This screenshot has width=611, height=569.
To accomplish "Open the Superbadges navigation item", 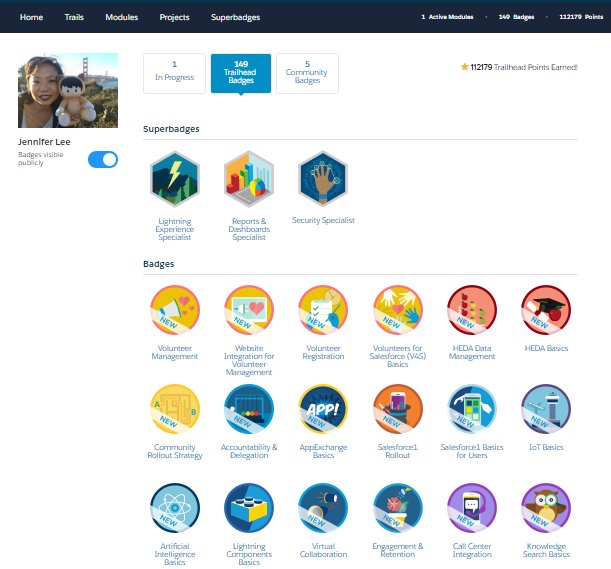I will coord(235,17).
